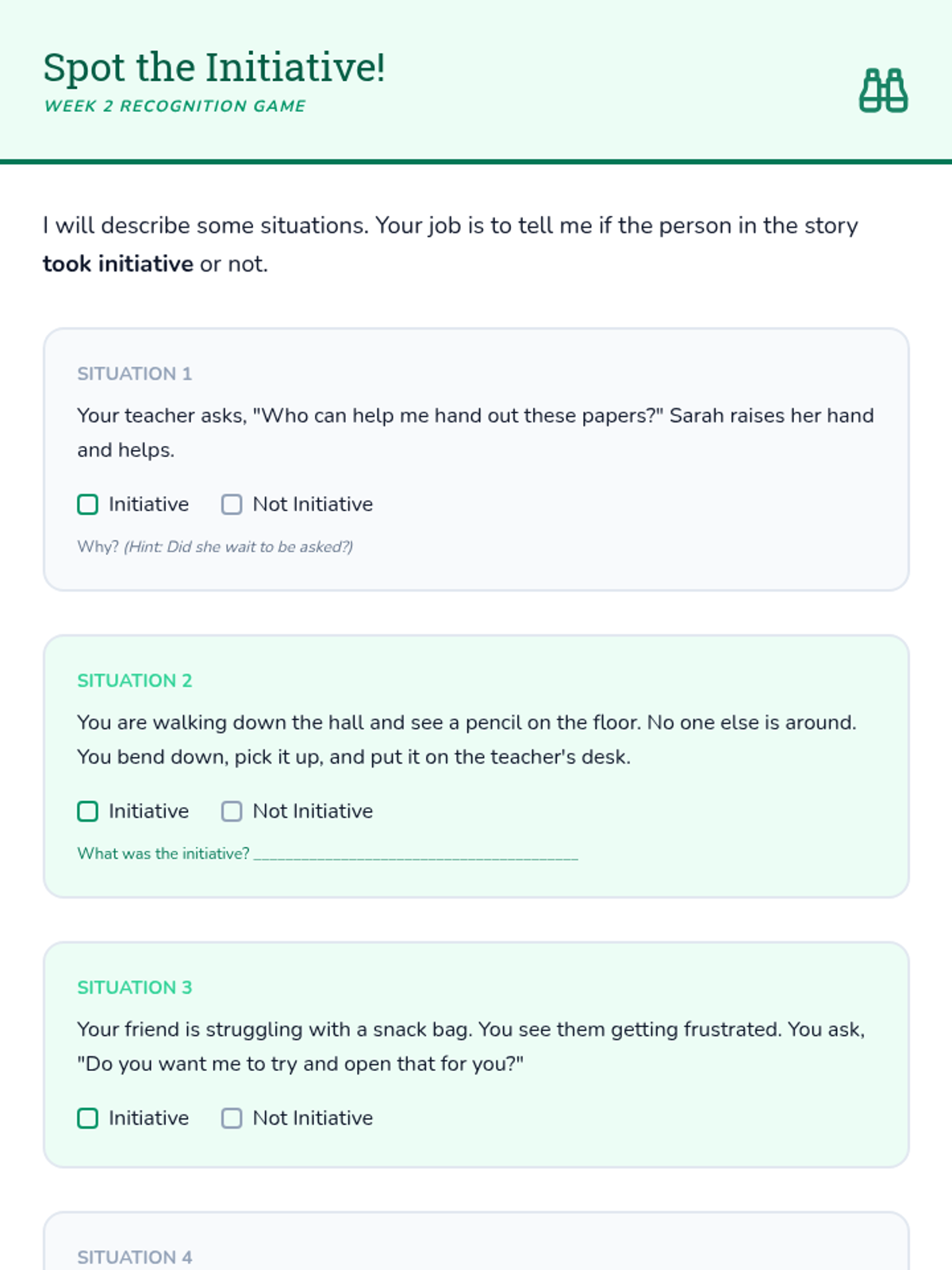This screenshot has height=1270, width=952.
Task: Check Initiative for Situation 3
Action: (x=88, y=1118)
